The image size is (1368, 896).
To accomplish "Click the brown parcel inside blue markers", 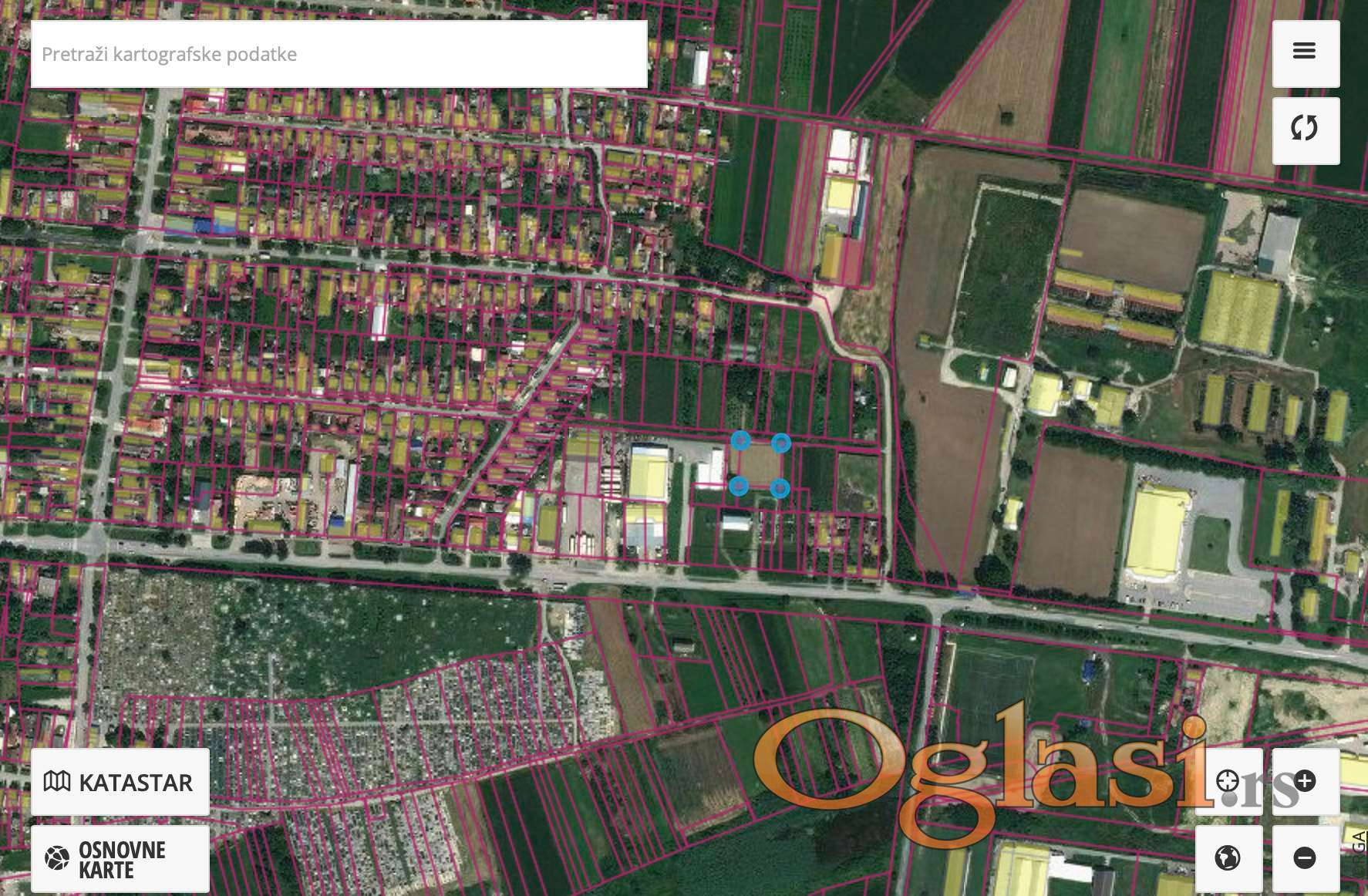I will [x=760, y=464].
